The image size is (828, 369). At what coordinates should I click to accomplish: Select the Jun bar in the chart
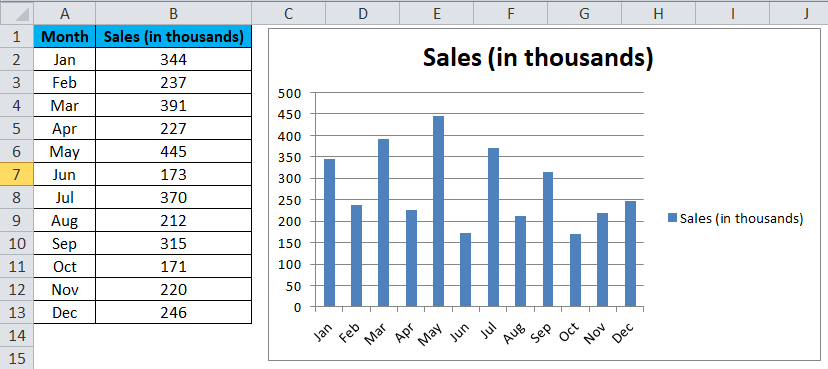pos(465,270)
